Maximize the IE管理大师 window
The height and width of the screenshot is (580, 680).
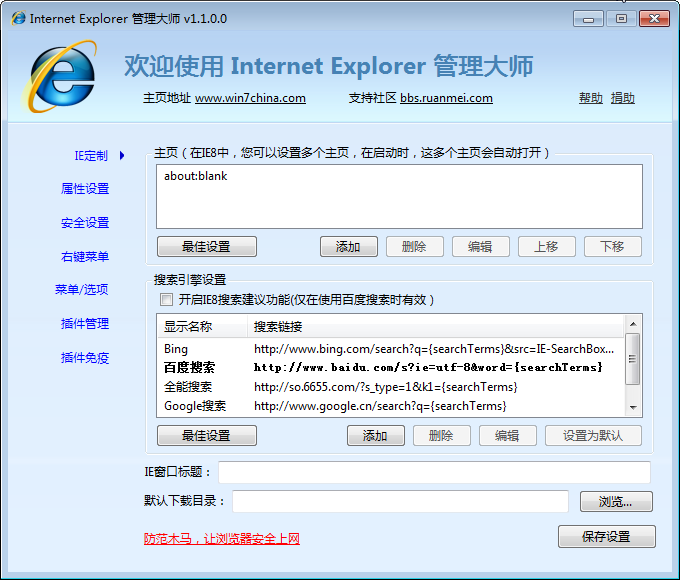pyautogui.click(x=621, y=19)
